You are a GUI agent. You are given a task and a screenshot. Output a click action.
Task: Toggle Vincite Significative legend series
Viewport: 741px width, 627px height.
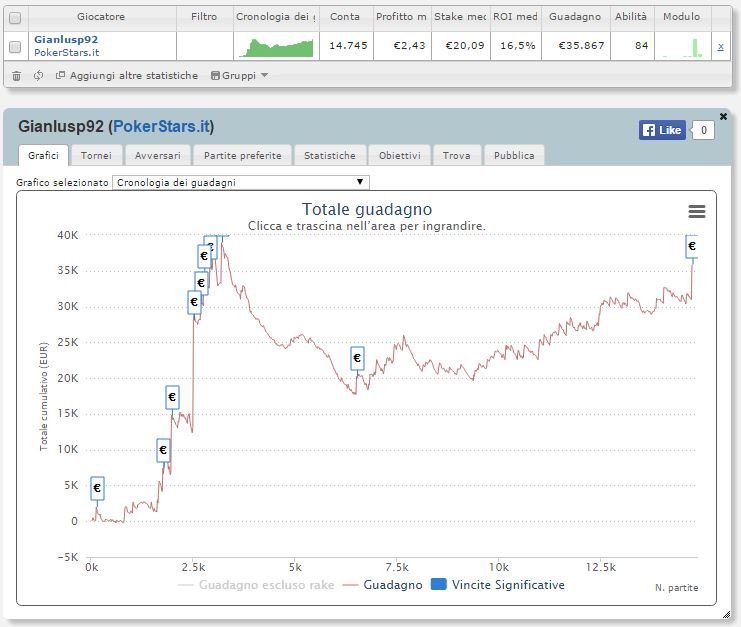(498, 585)
